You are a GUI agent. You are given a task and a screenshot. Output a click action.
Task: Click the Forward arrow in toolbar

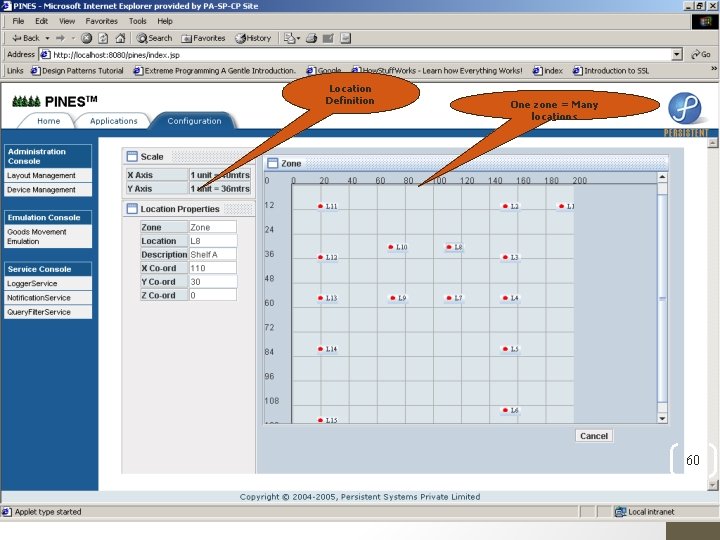pos(60,38)
